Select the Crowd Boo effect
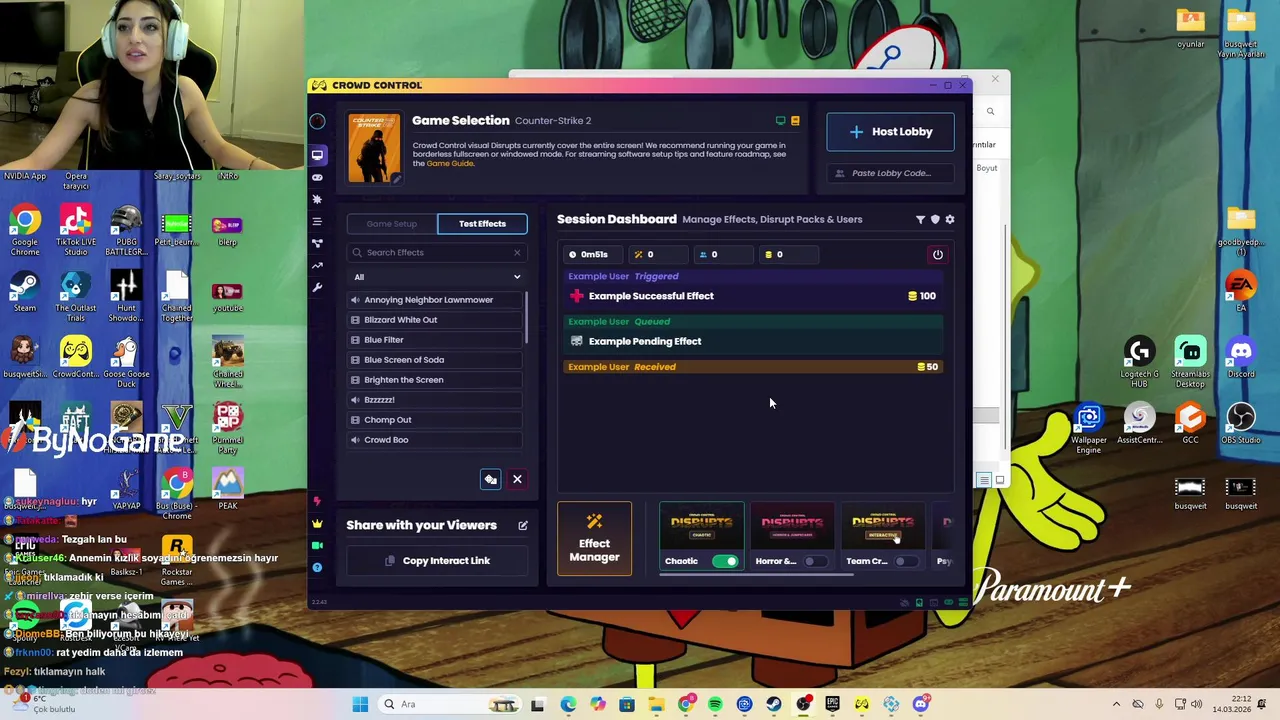 pyautogui.click(x=435, y=440)
